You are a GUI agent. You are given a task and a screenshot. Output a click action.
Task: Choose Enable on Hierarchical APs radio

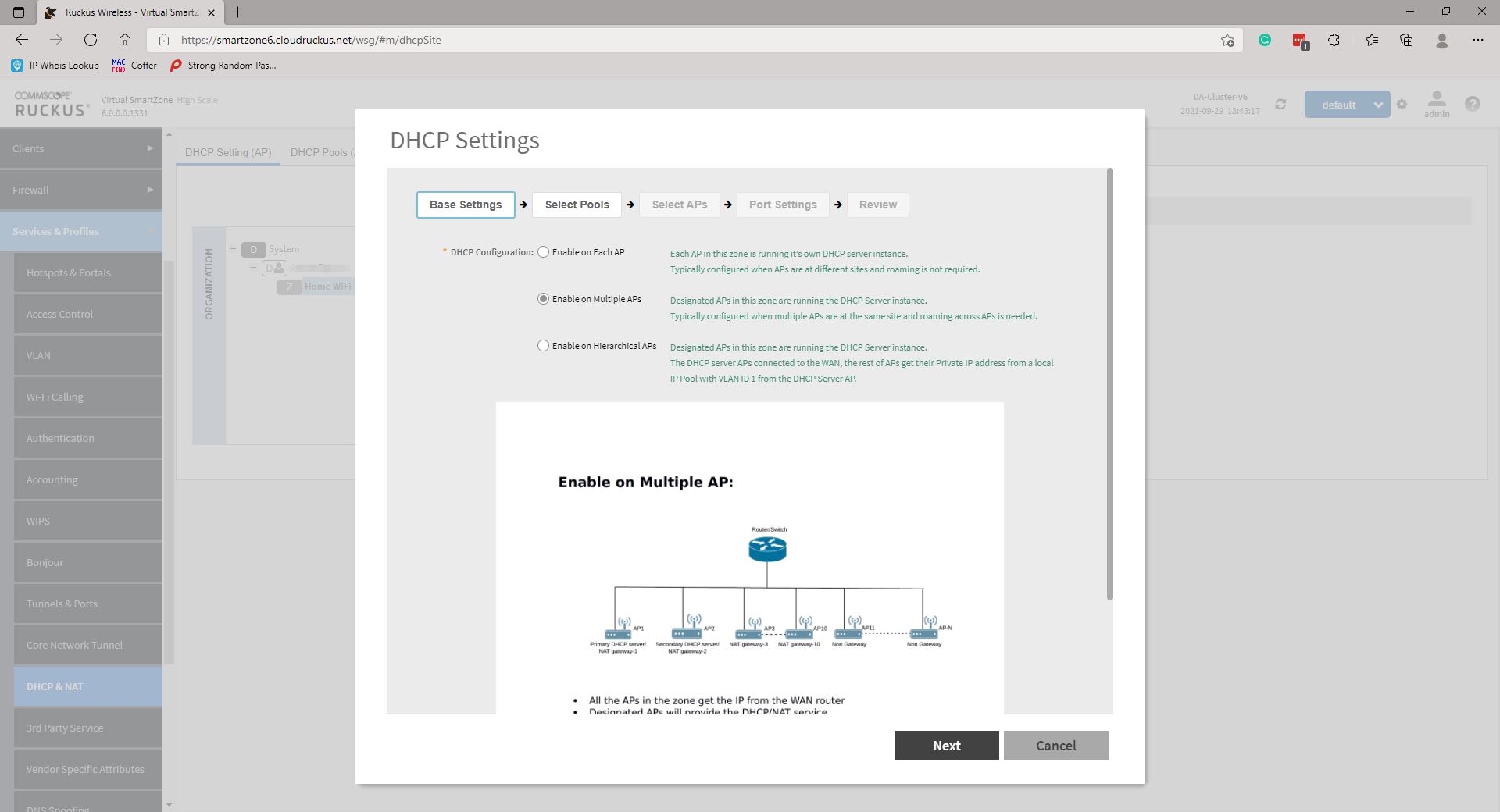click(x=544, y=346)
